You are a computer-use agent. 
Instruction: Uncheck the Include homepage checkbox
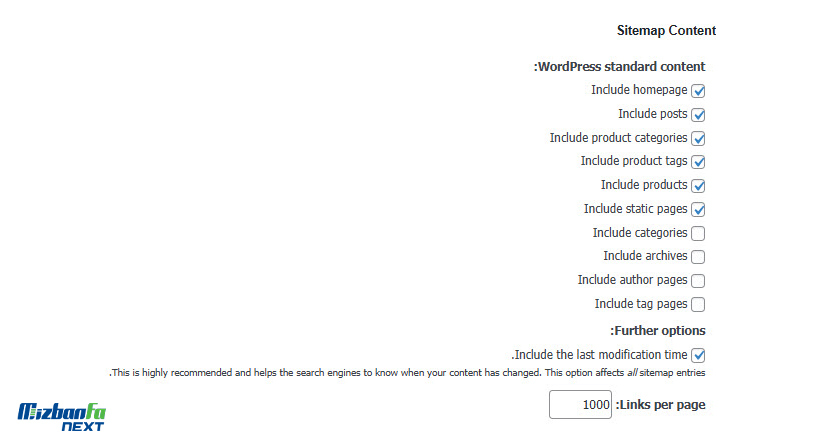tap(698, 90)
